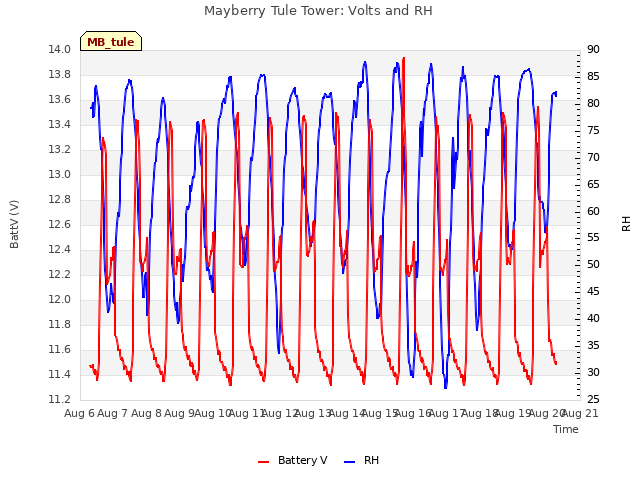Click the RH legend label
This screenshot has width=640, height=480.
pyautogui.click(x=371, y=460)
